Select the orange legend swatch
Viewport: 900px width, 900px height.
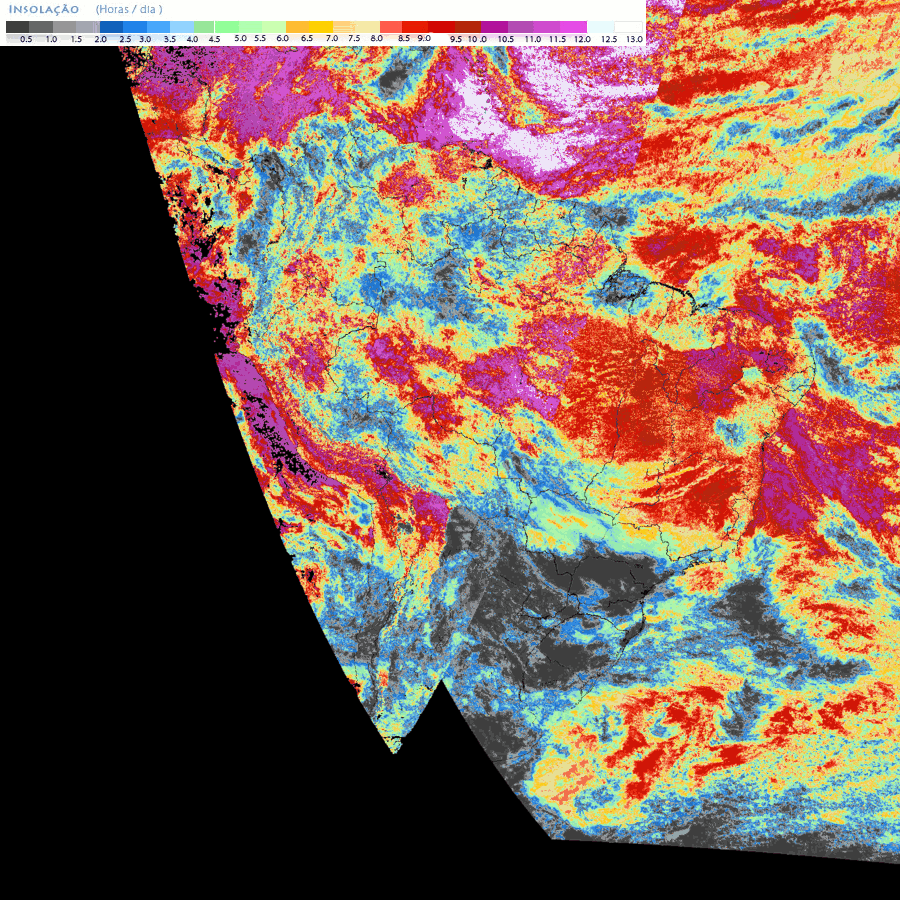[x=297, y=27]
